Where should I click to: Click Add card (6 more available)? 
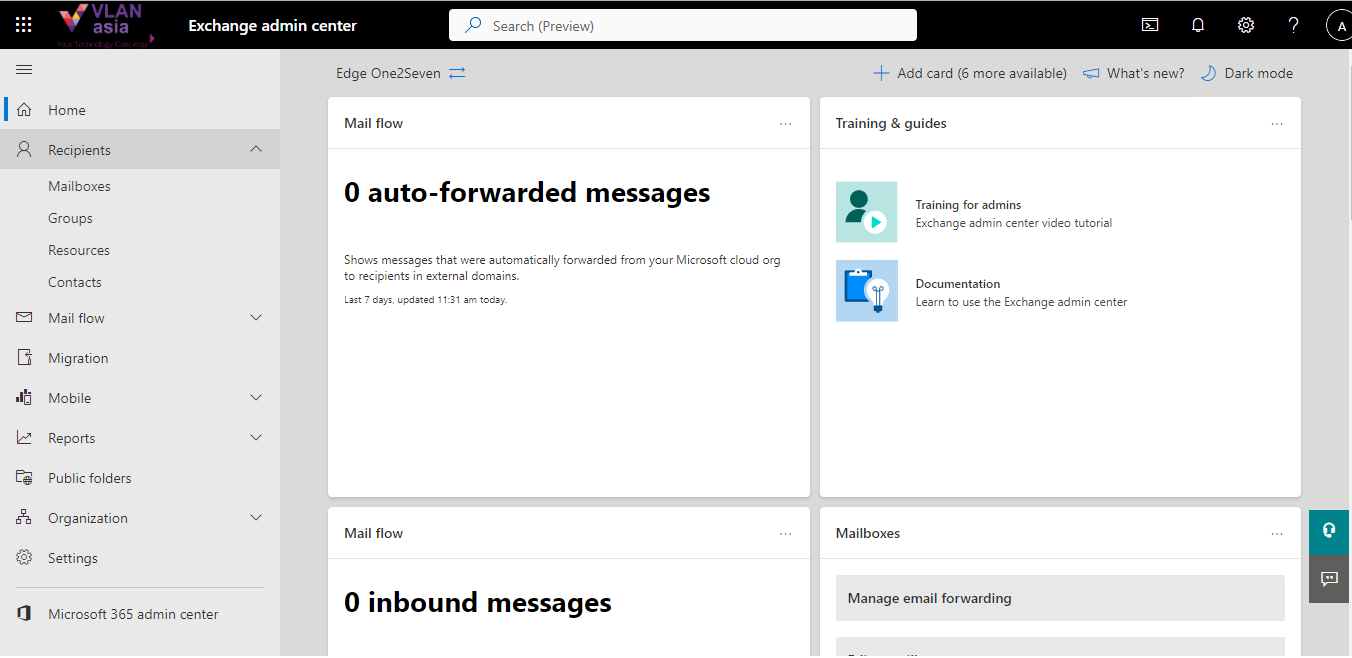point(970,73)
